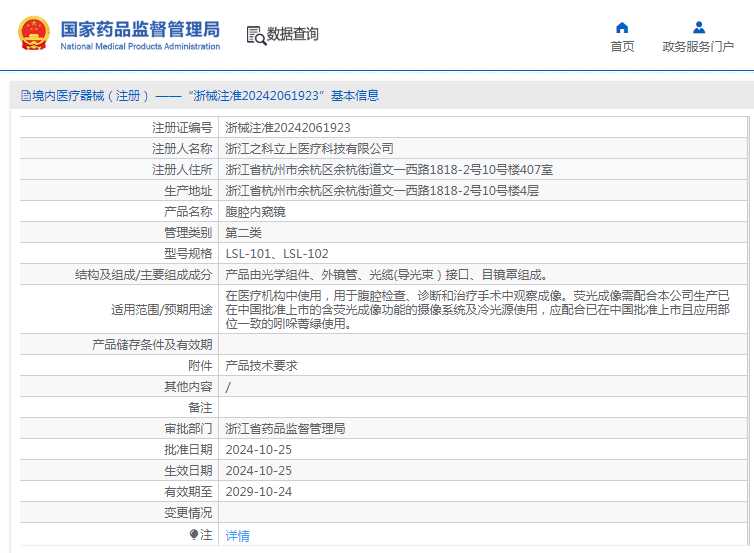Click attachment 产品技术要求
Image resolution: width=754 pixels, height=553 pixels.
262,366
